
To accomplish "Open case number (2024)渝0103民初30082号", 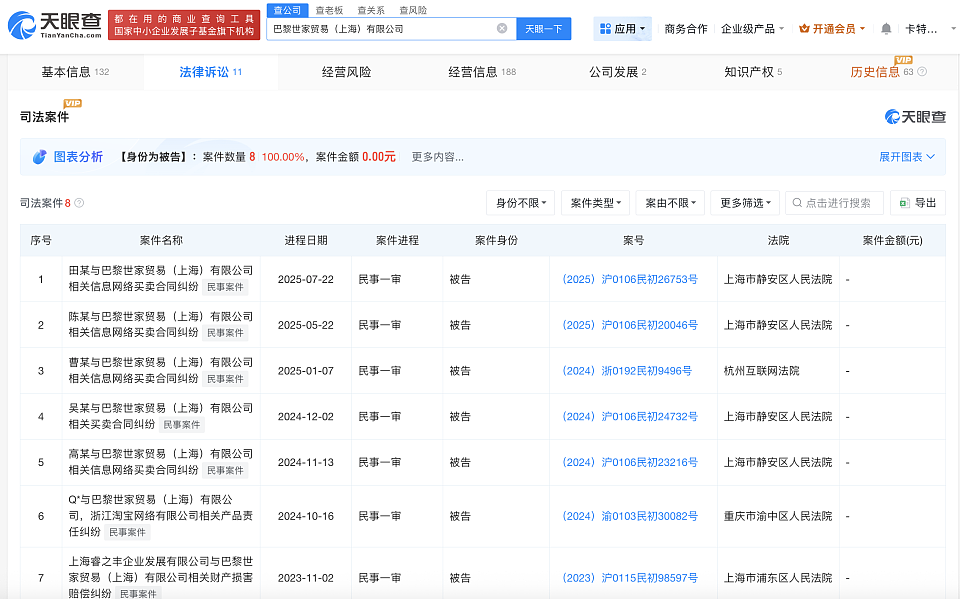I will pos(630,516).
